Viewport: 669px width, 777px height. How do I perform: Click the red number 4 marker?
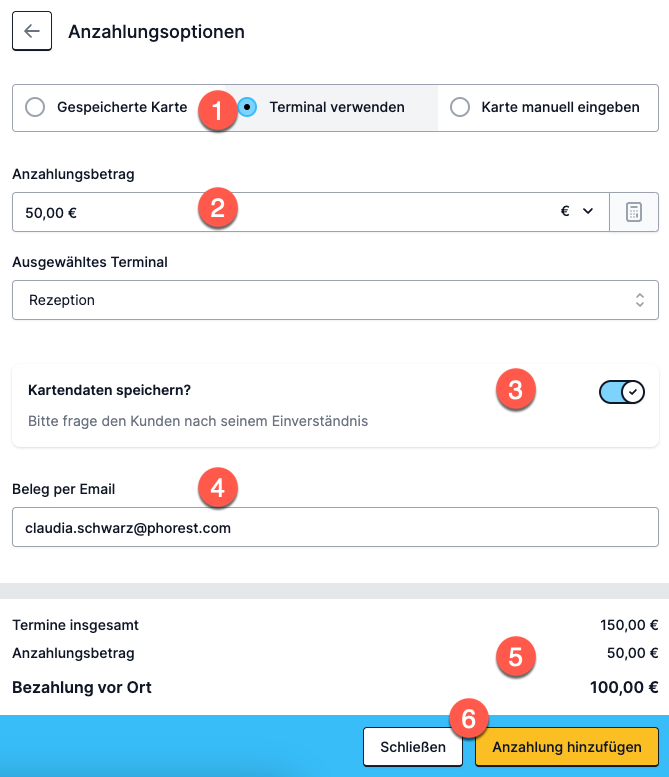218,488
